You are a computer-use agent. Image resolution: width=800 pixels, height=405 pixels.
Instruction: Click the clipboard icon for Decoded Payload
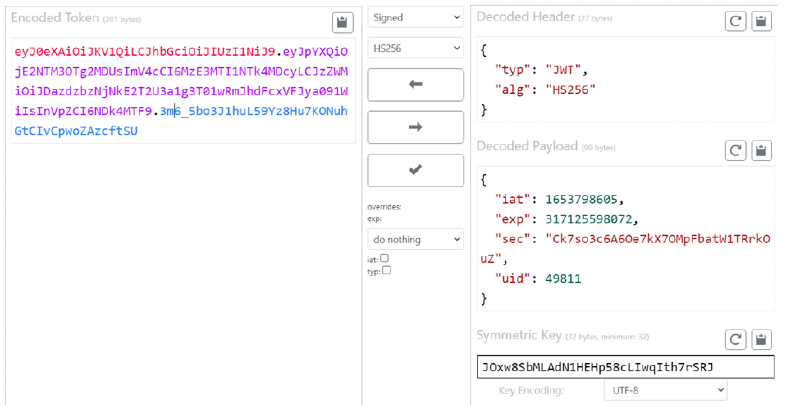761,150
